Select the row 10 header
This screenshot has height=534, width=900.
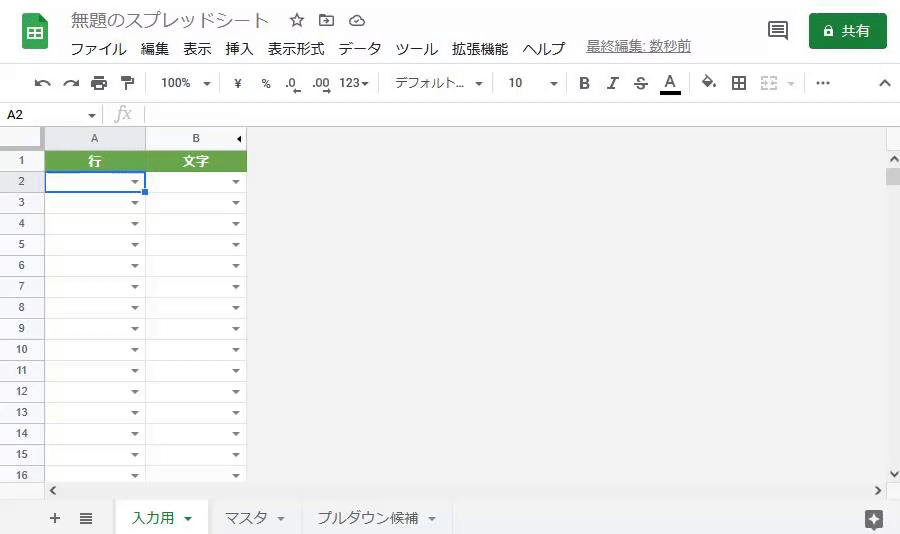click(22, 350)
